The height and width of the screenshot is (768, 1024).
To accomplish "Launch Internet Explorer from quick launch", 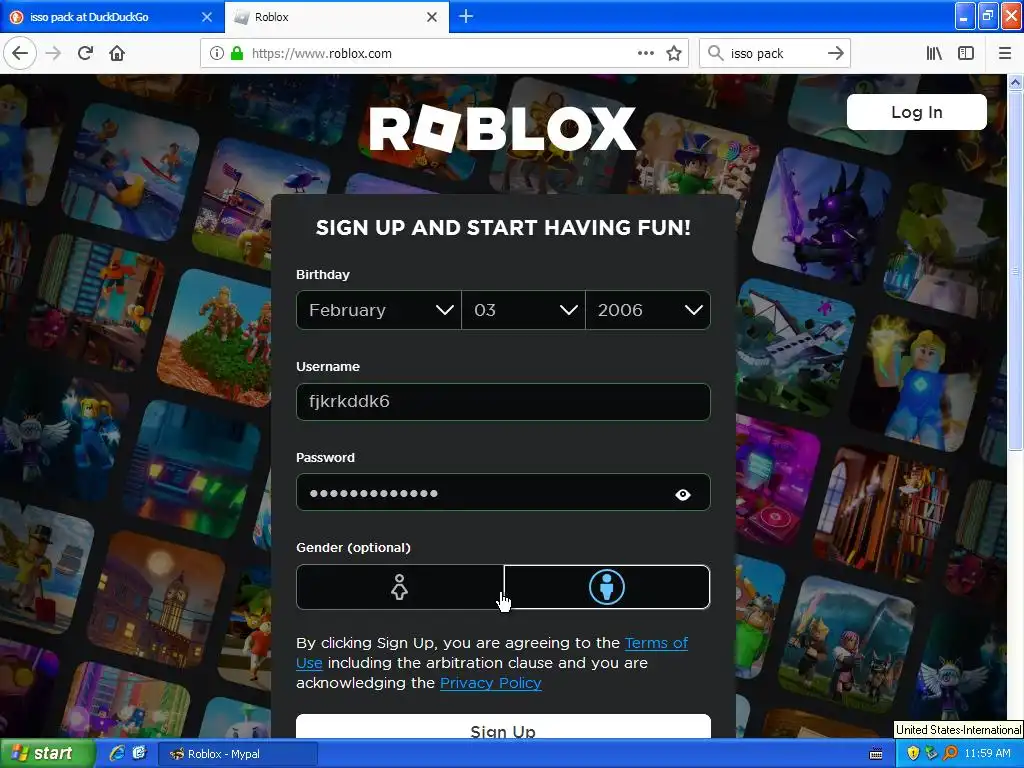I will pos(117,753).
